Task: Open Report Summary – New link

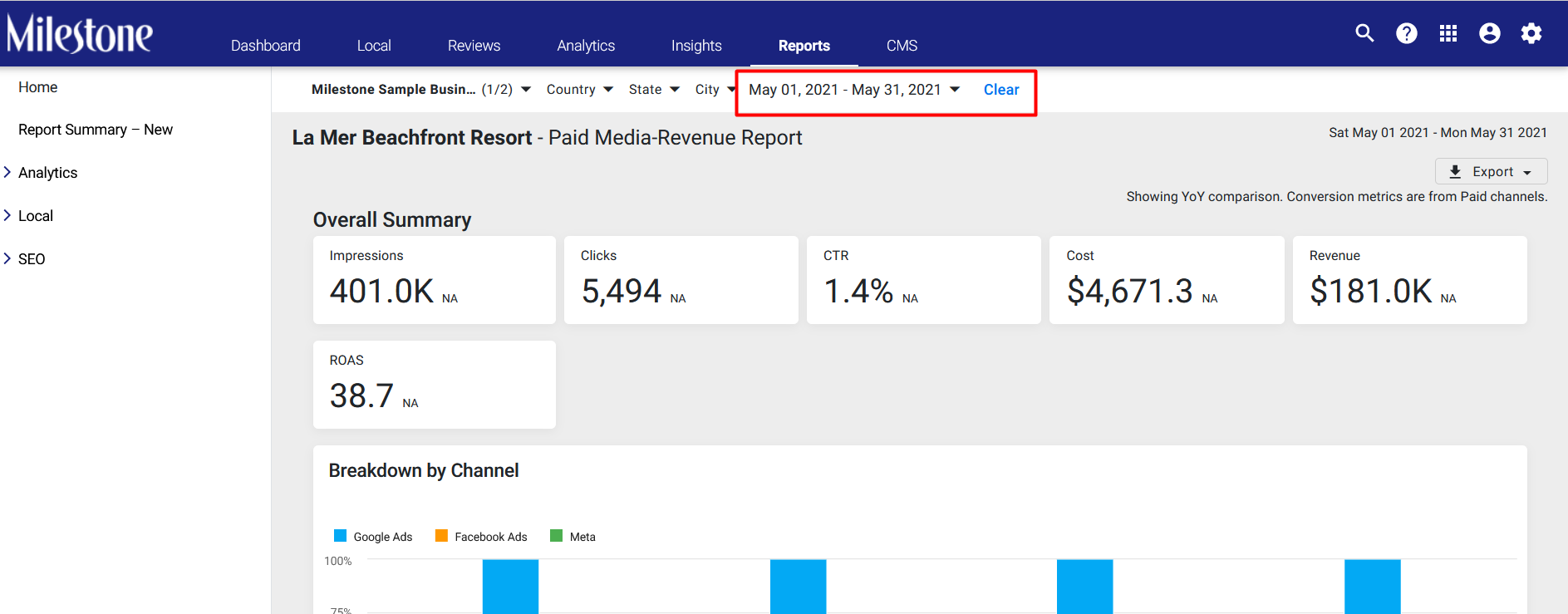Action: [96, 130]
